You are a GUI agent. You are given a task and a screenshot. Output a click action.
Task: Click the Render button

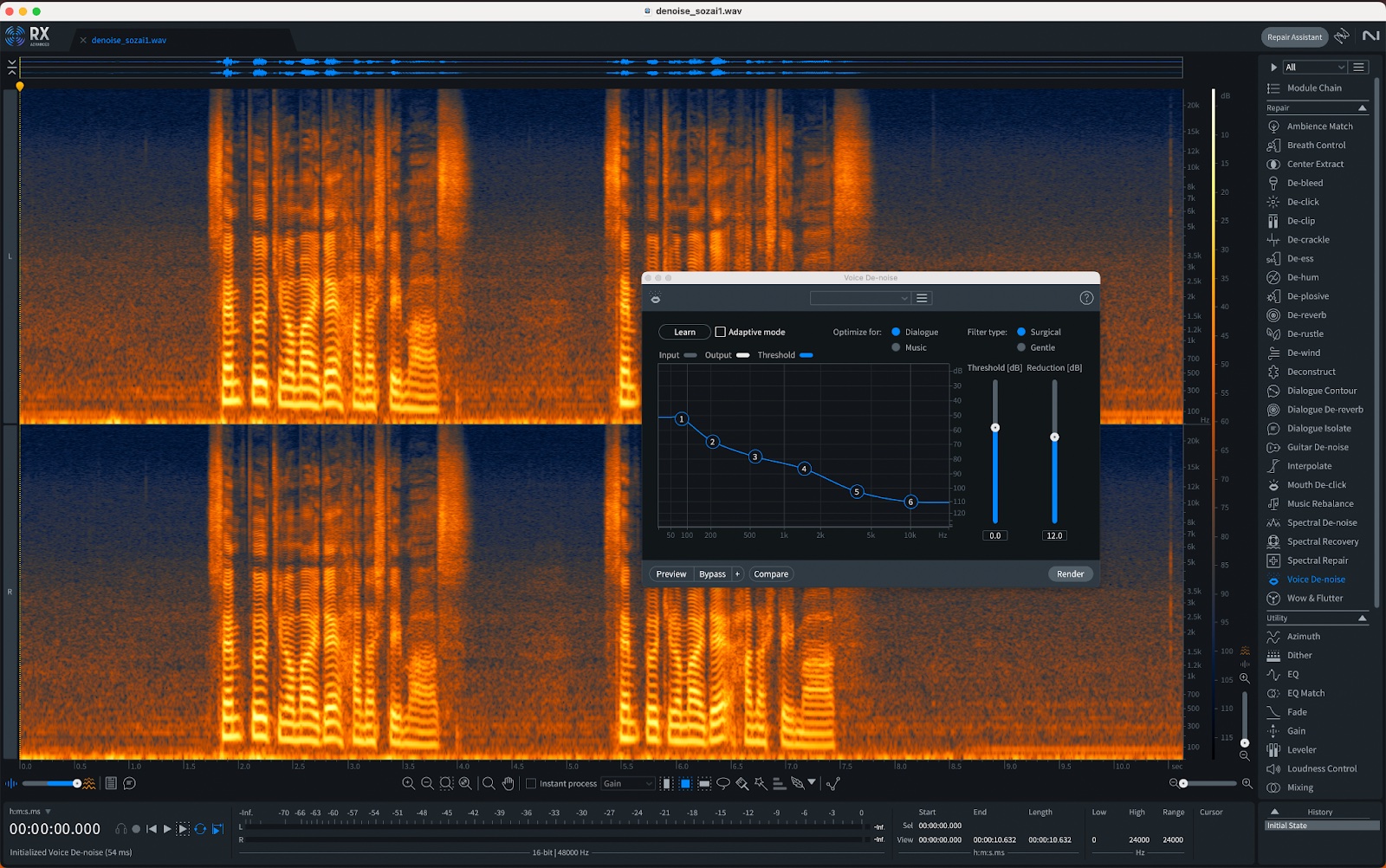coord(1071,574)
